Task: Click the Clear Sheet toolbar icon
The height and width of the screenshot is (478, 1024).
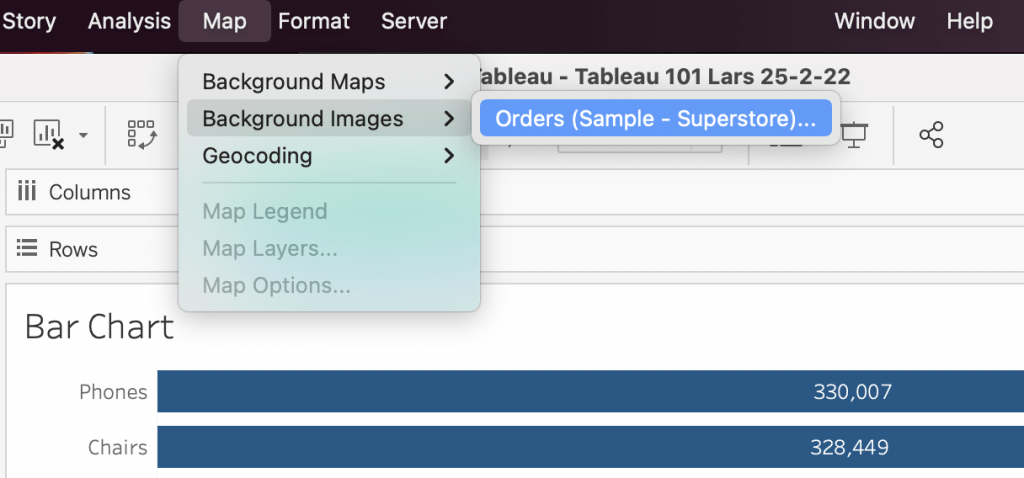Action: 47,134
